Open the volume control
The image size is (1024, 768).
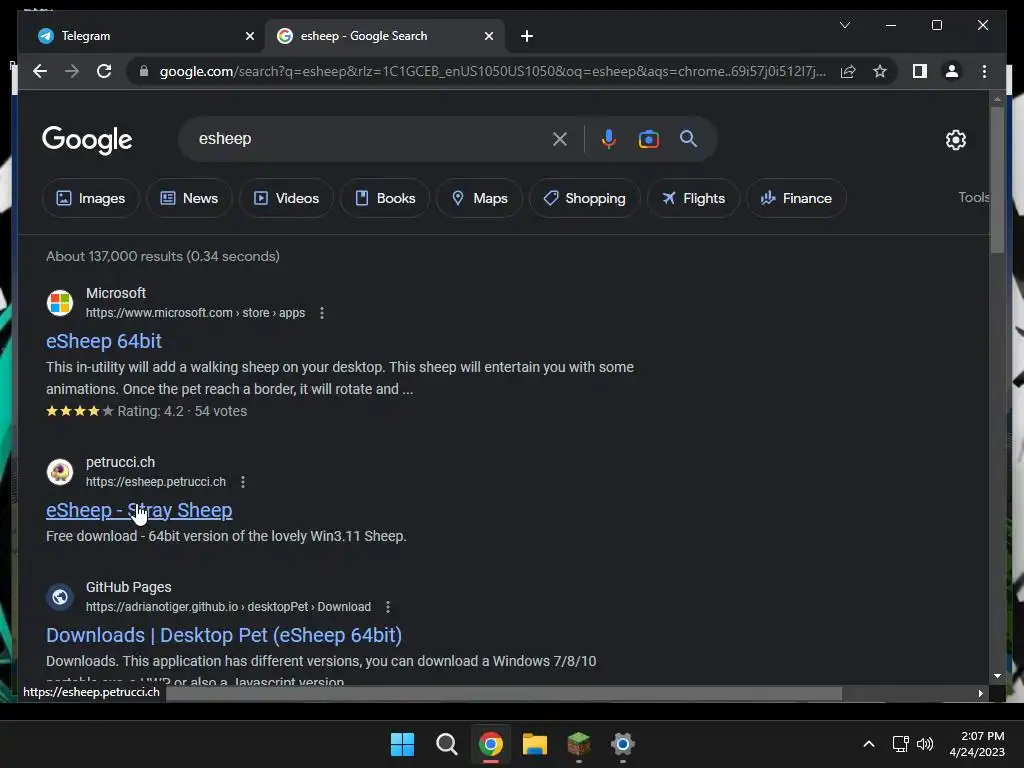925,744
